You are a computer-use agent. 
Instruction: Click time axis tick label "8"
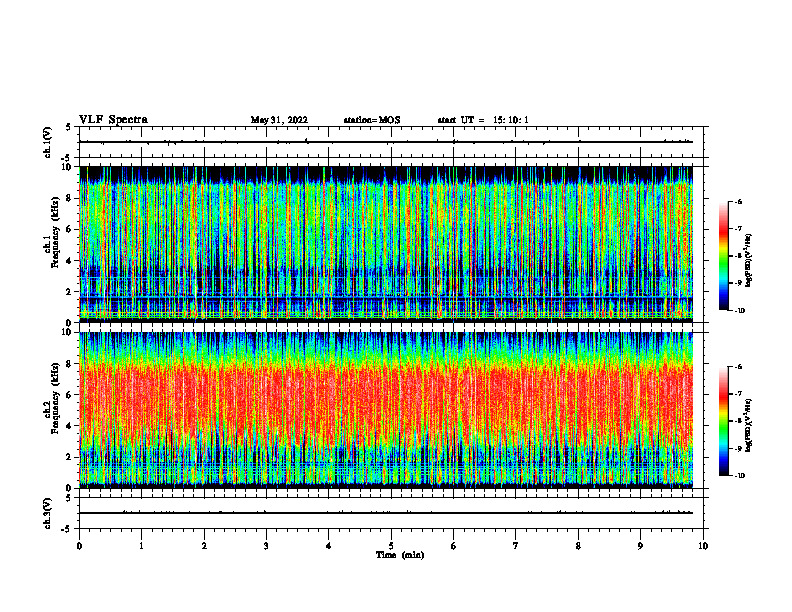pos(578,546)
